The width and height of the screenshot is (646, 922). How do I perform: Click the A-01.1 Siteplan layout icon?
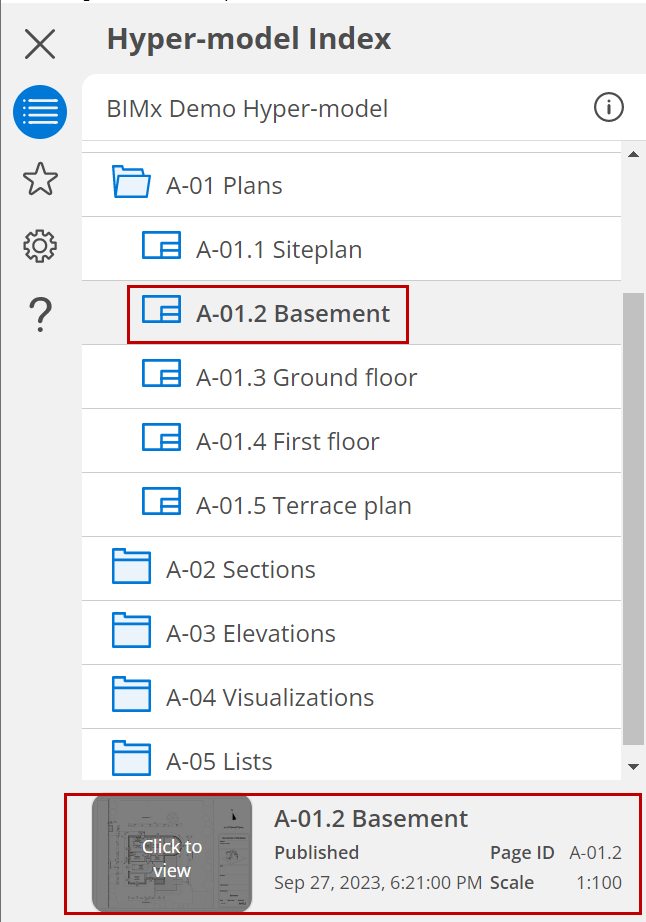161,247
